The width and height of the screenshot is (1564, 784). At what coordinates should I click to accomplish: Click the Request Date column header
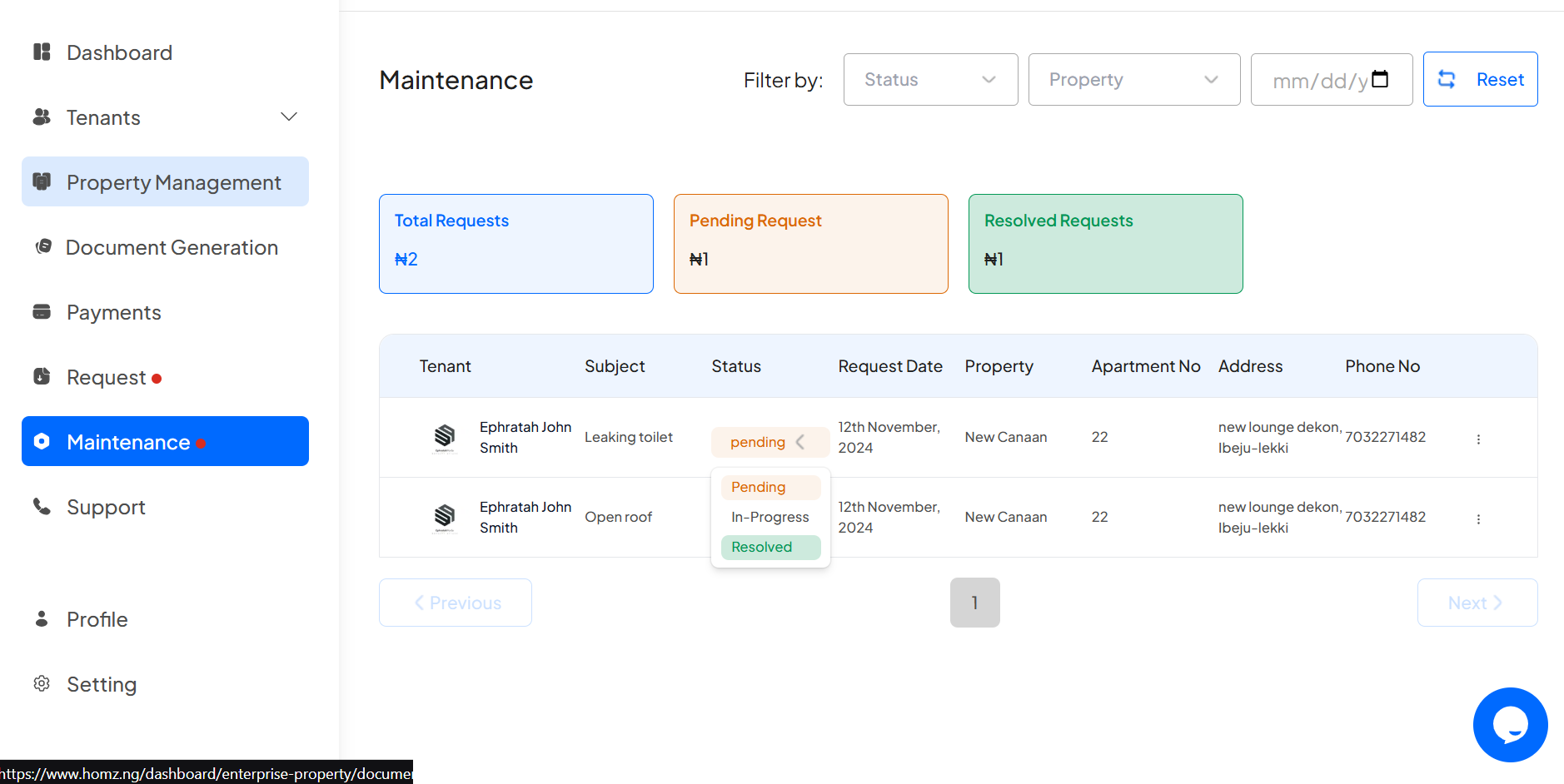[890, 366]
